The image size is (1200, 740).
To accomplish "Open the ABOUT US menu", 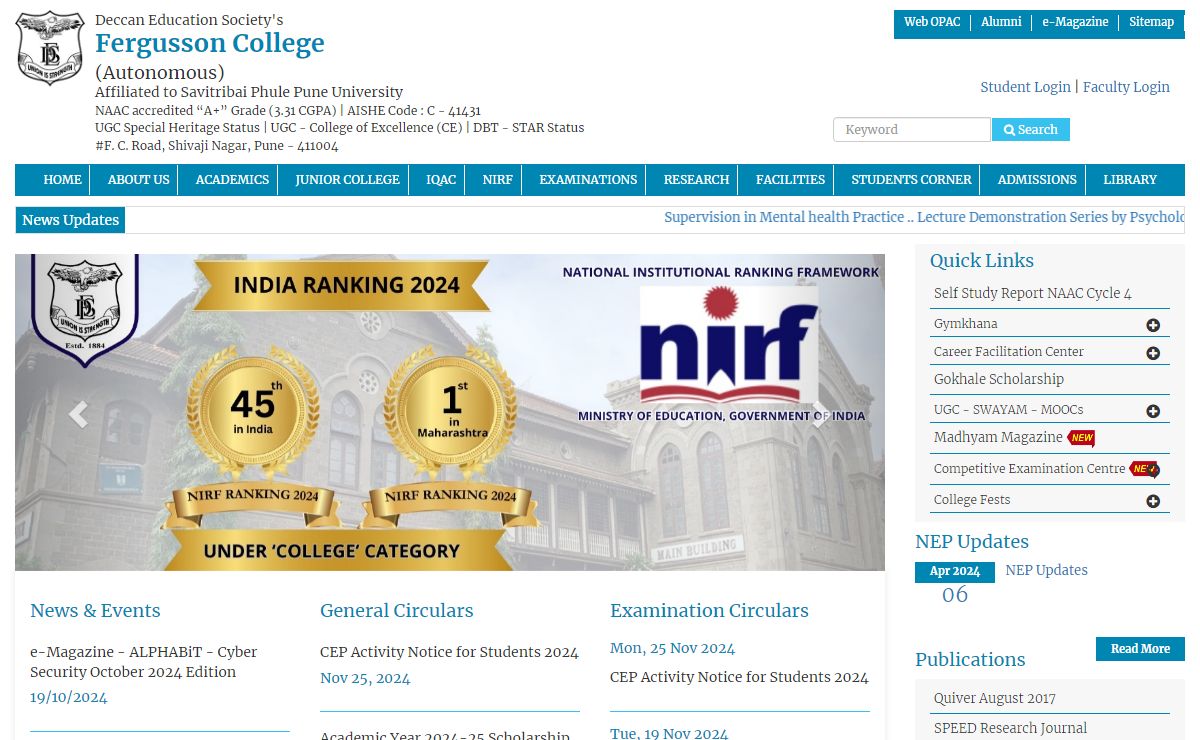I will pos(139,180).
